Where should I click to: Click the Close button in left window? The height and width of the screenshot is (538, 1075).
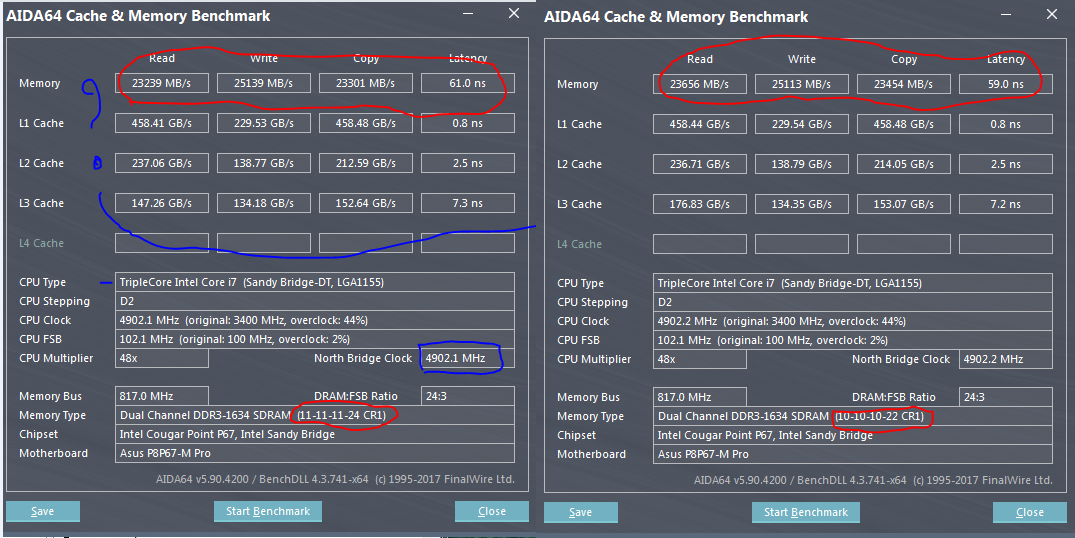point(491,511)
